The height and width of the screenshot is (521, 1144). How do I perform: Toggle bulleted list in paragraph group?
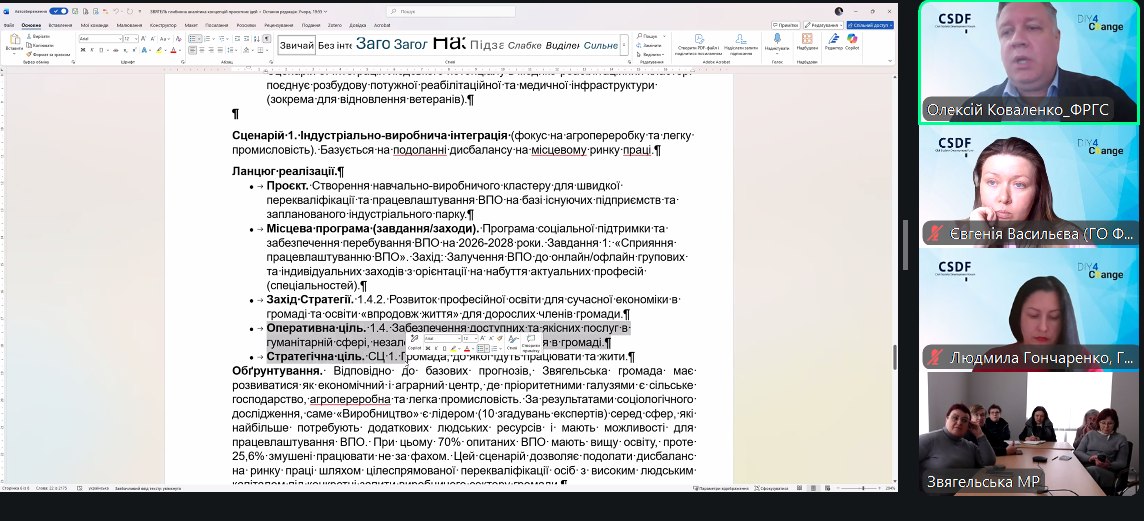pos(192,39)
